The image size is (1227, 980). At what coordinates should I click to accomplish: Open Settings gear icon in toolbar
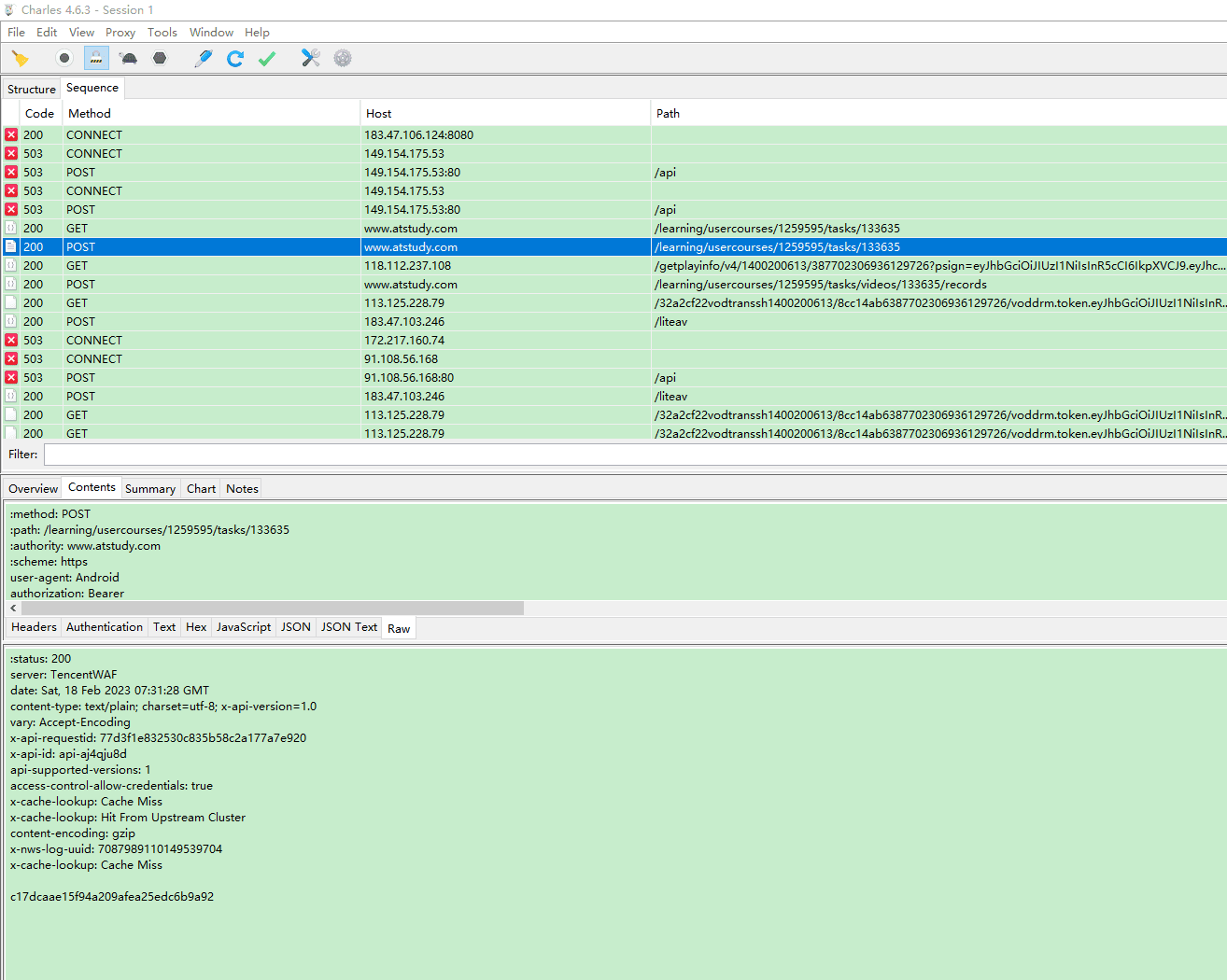tap(343, 58)
